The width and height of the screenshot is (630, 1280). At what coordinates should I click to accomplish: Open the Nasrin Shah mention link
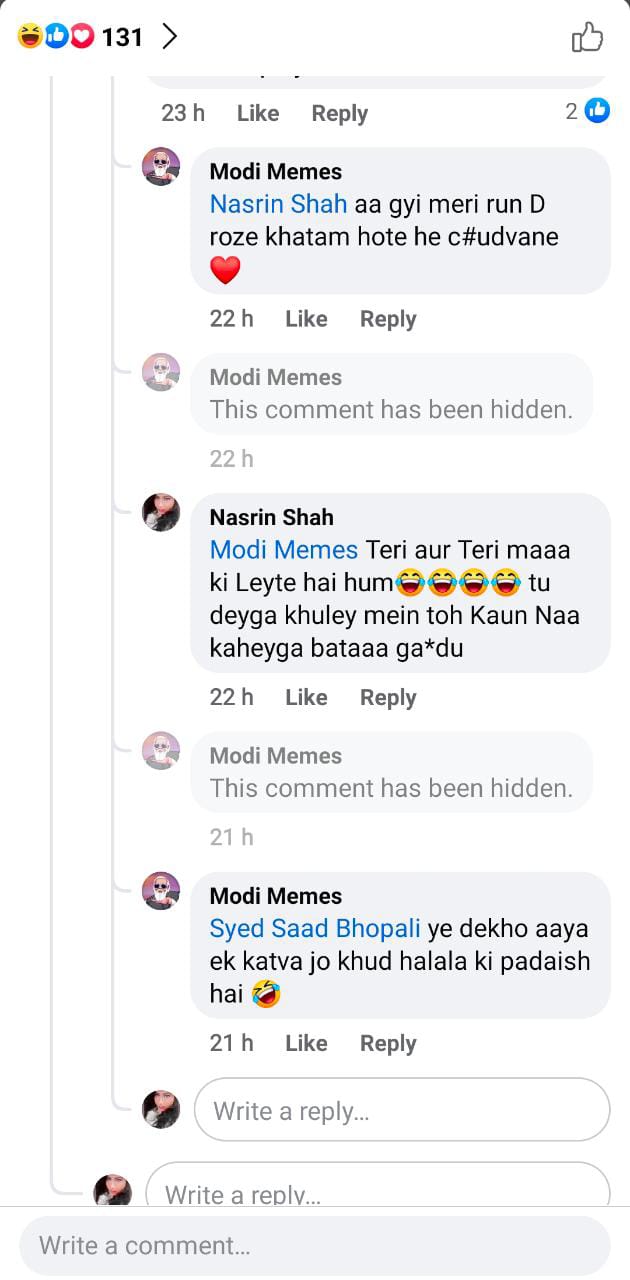click(x=278, y=204)
